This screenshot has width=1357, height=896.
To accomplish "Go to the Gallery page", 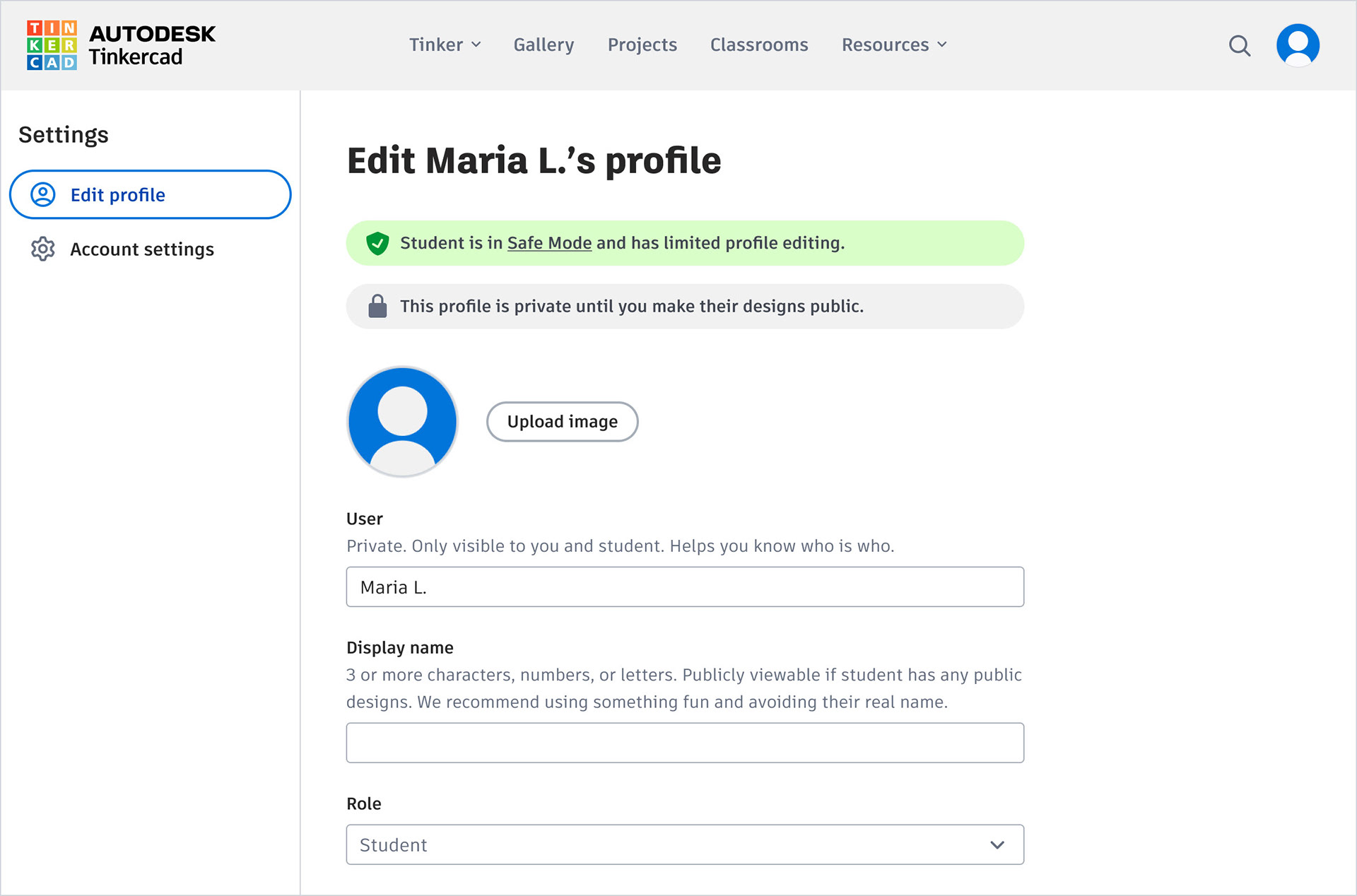I will tap(544, 45).
